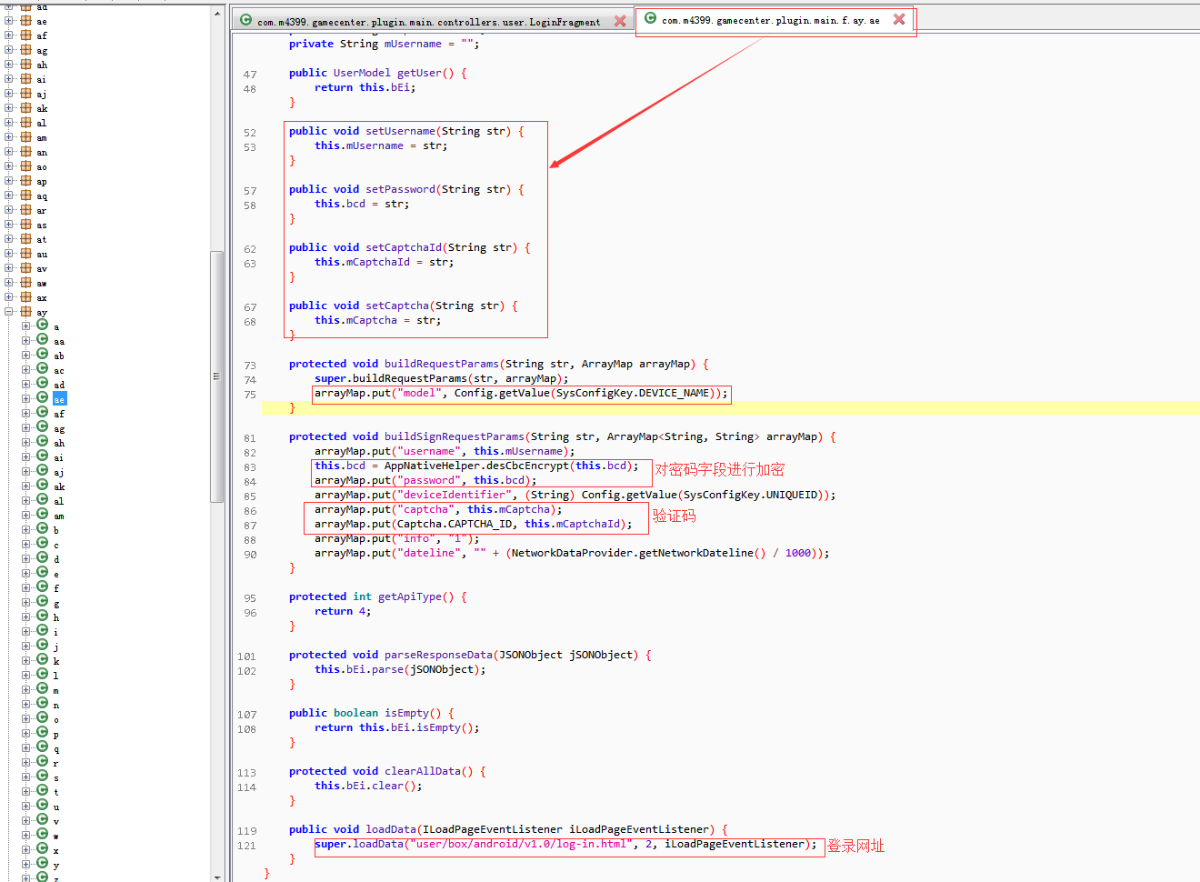Click the package icon for at

coord(26,239)
